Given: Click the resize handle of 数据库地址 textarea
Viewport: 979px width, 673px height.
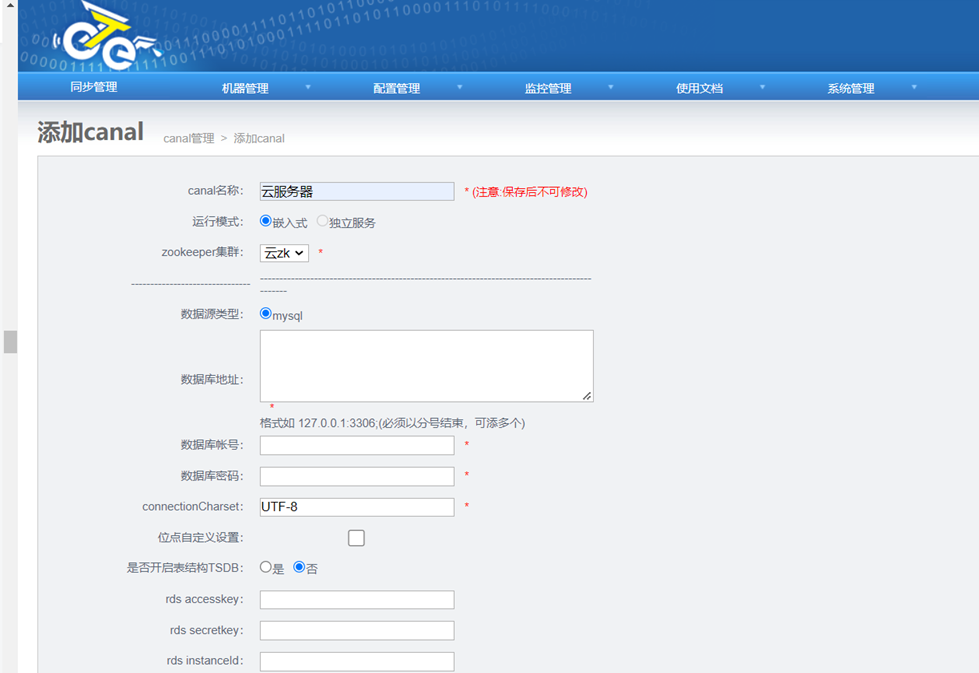Looking at the screenshot, I should tap(587, 396).
